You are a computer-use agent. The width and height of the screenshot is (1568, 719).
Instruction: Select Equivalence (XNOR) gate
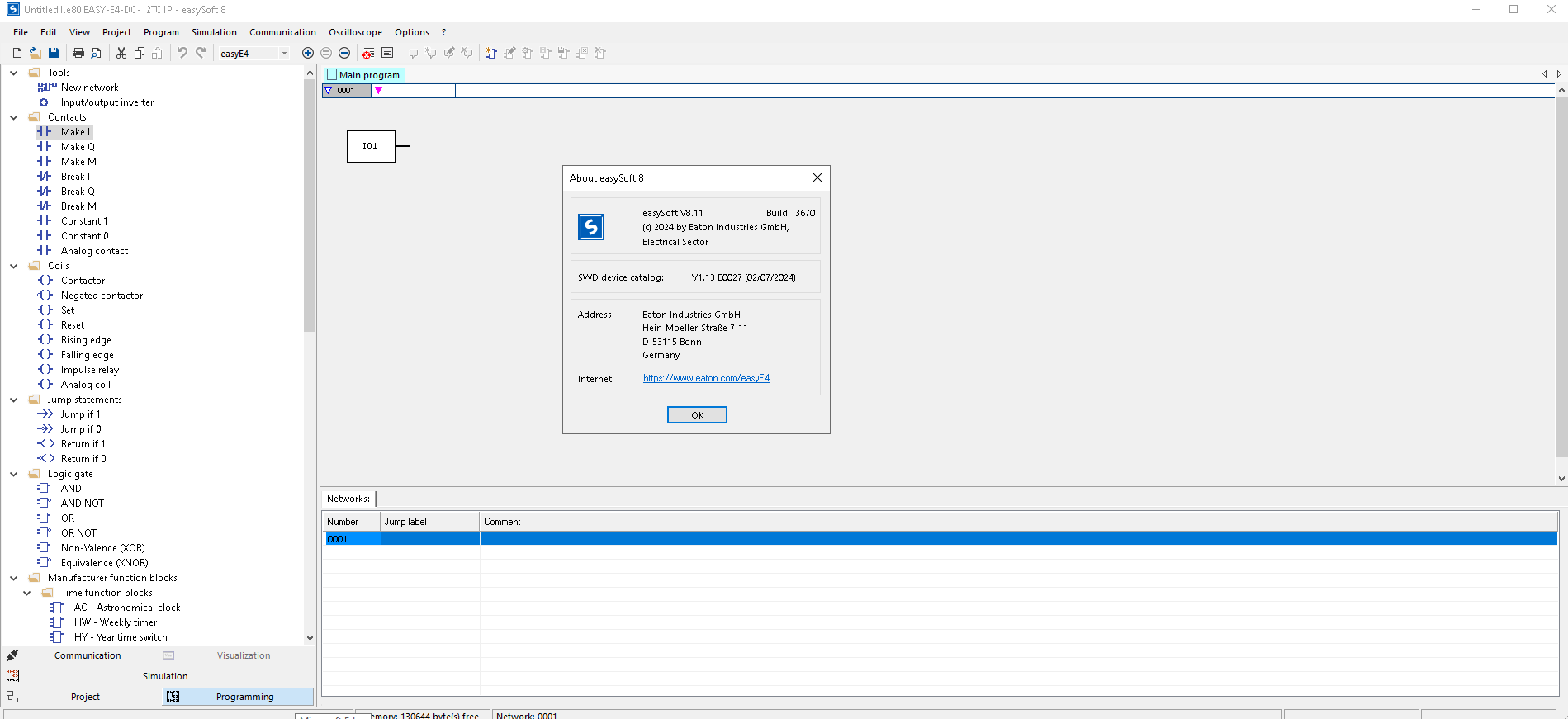104,563
